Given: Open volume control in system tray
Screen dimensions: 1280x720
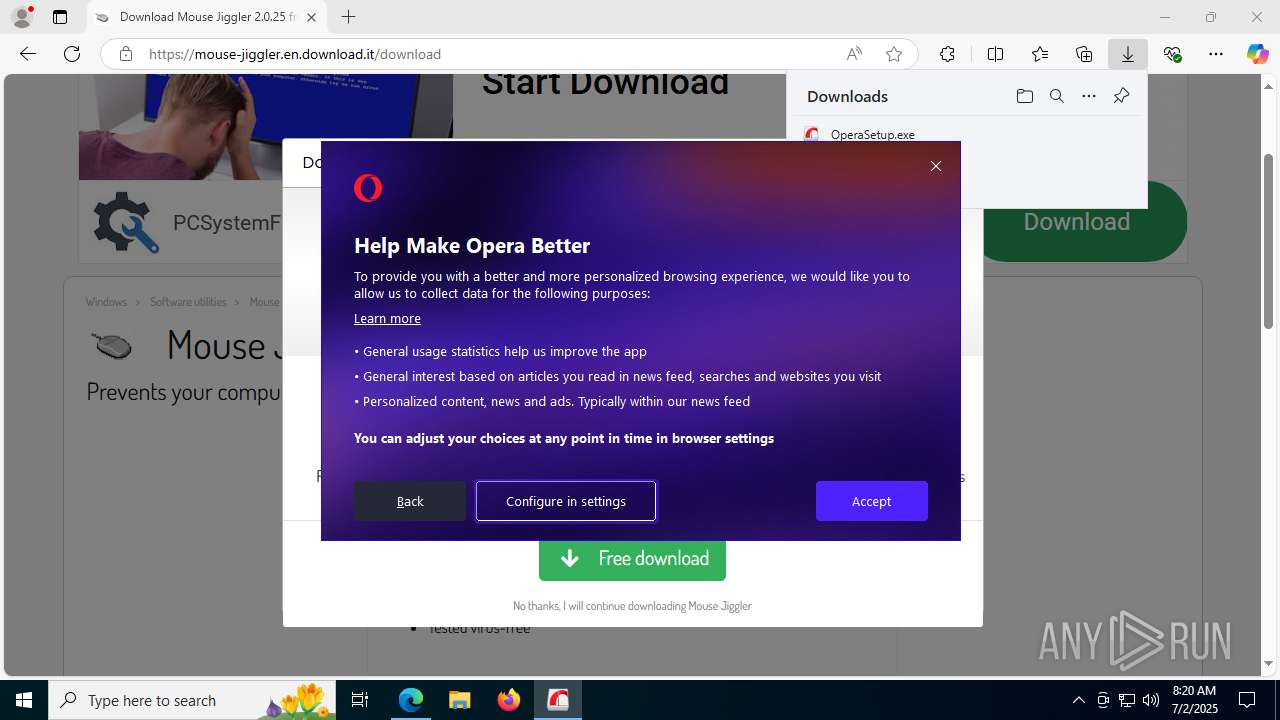Looking at the screenshot, I should [1151, 700].
